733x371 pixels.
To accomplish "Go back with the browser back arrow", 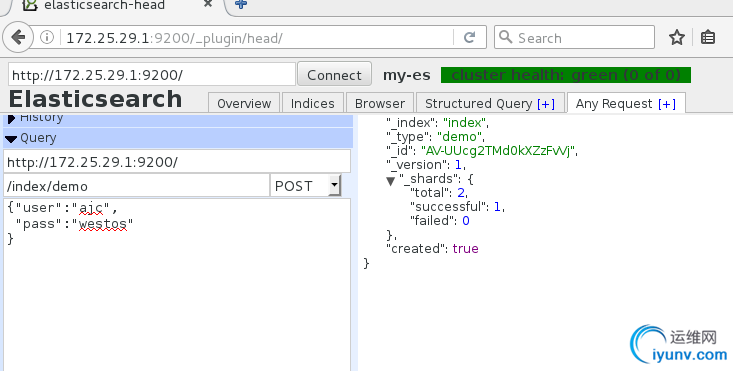I will [18, 37].
